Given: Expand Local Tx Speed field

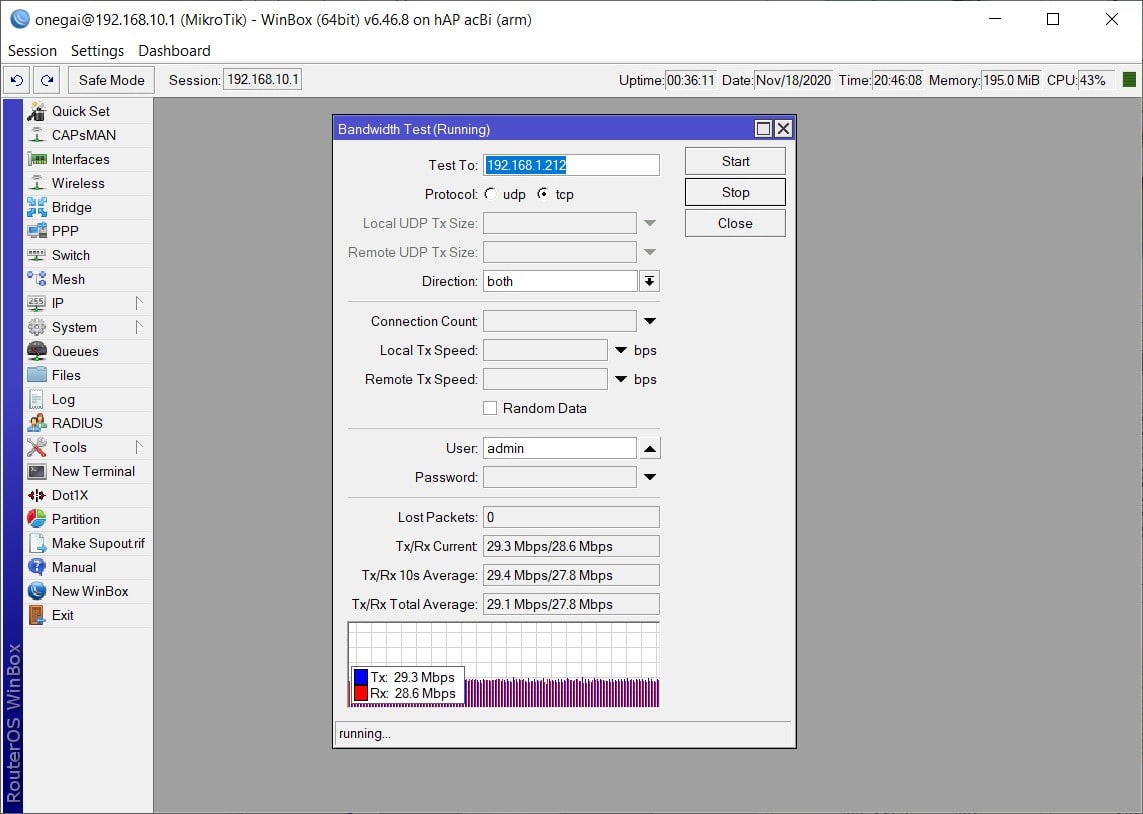Looking at the screenshot, I should click(621, 351).
